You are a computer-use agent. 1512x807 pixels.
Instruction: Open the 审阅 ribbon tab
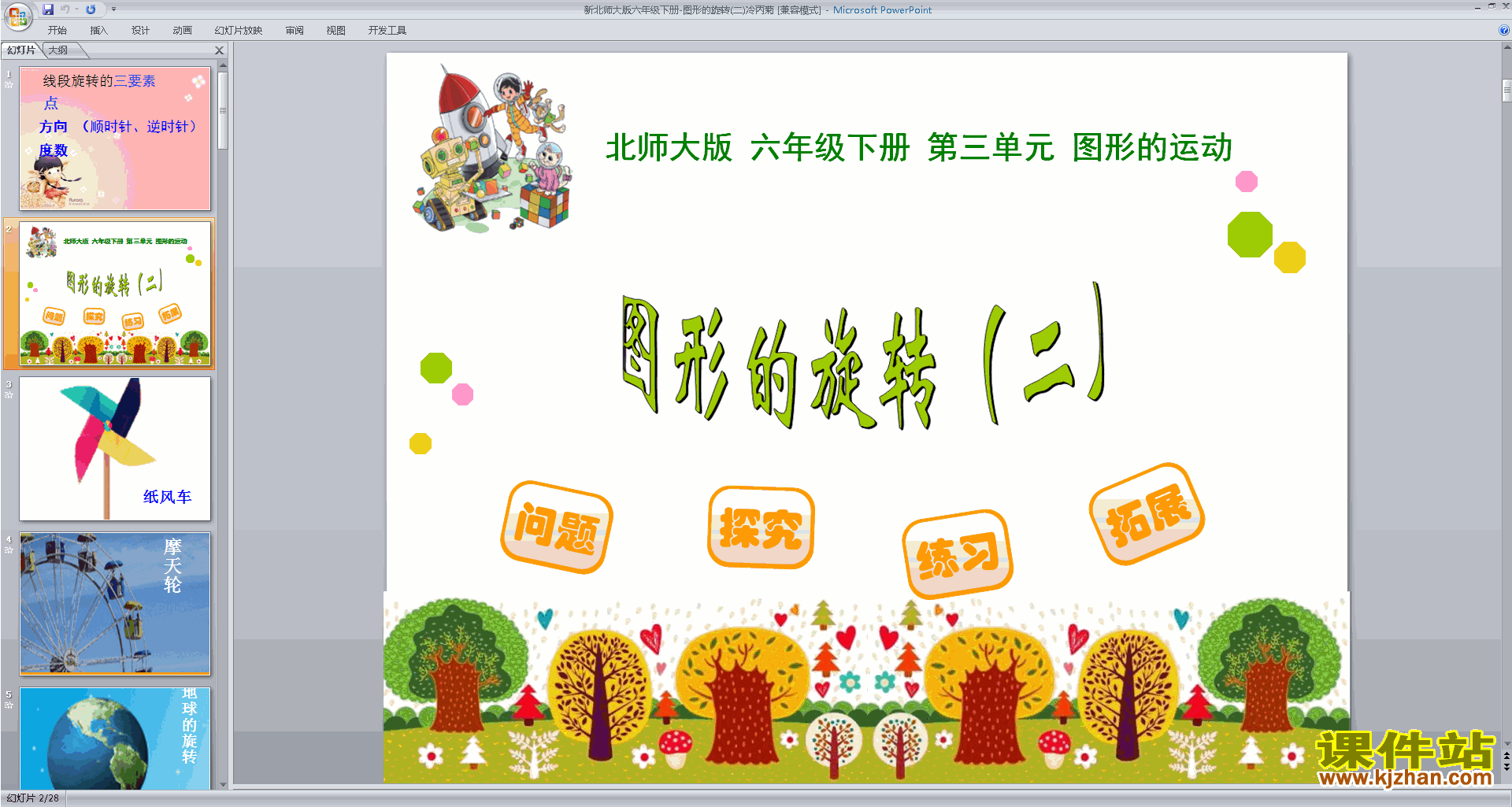point(295,31)
